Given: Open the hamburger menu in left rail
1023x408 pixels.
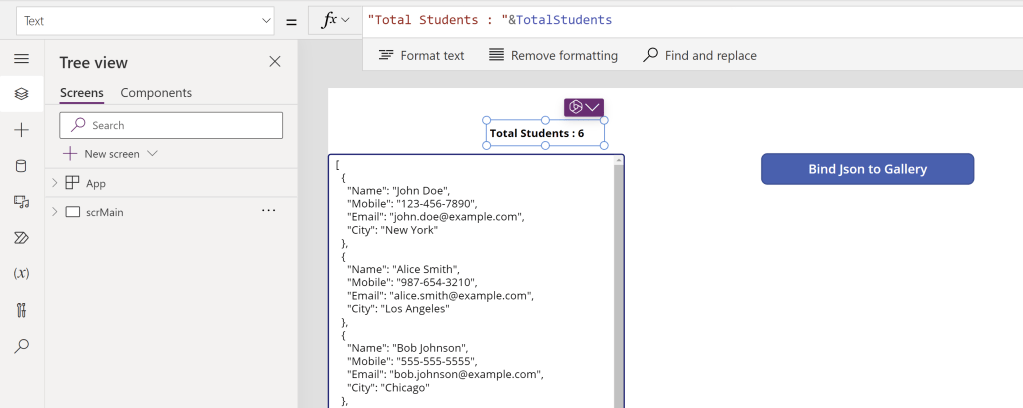Looking at the screenshot, I should point(21,58).
